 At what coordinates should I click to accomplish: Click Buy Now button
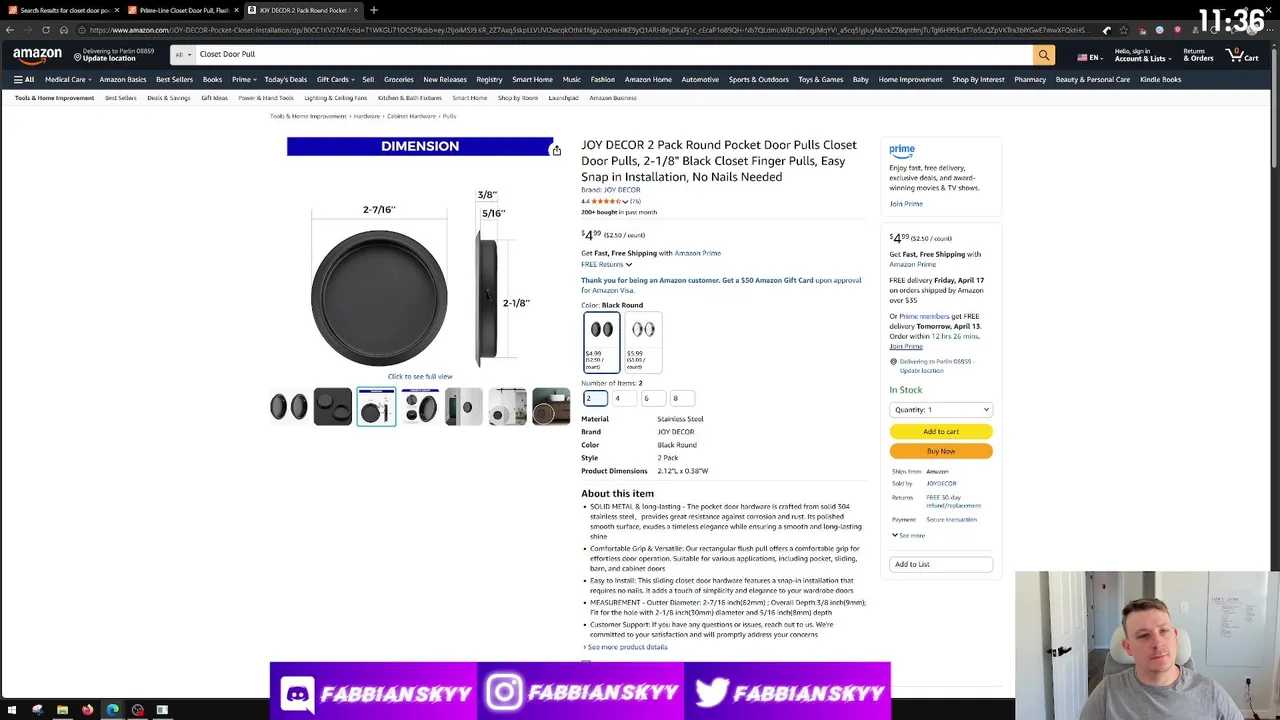click(941, 451)
